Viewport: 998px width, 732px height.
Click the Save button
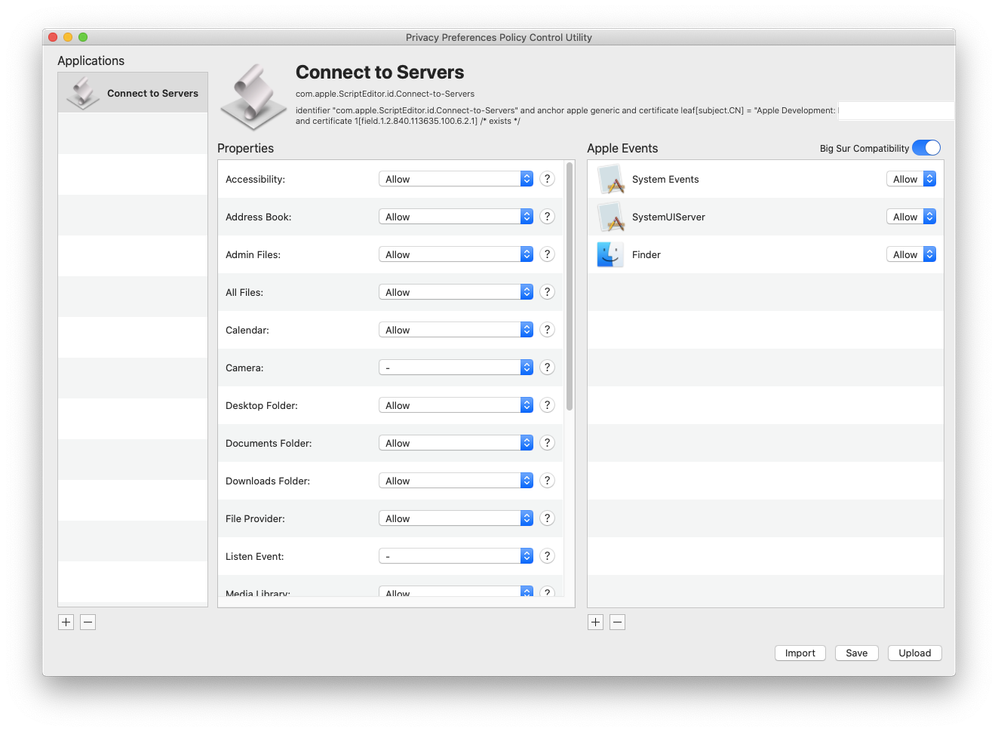[857, 652]
